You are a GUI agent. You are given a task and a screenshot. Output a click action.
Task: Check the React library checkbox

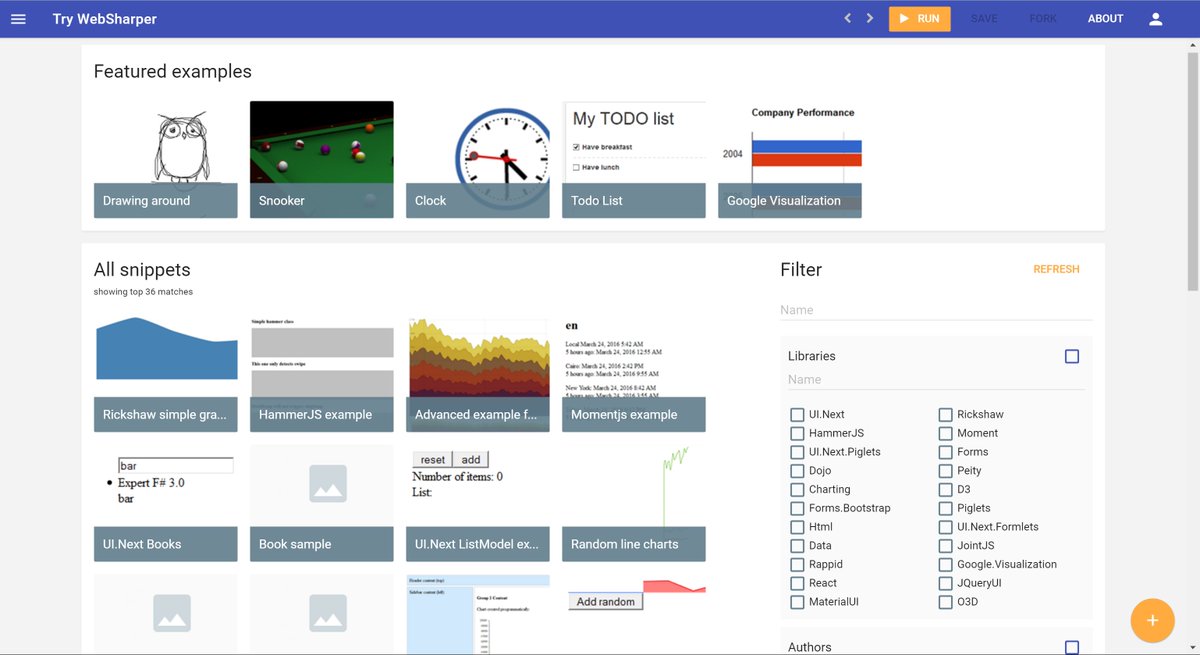(x=797, y=583)
